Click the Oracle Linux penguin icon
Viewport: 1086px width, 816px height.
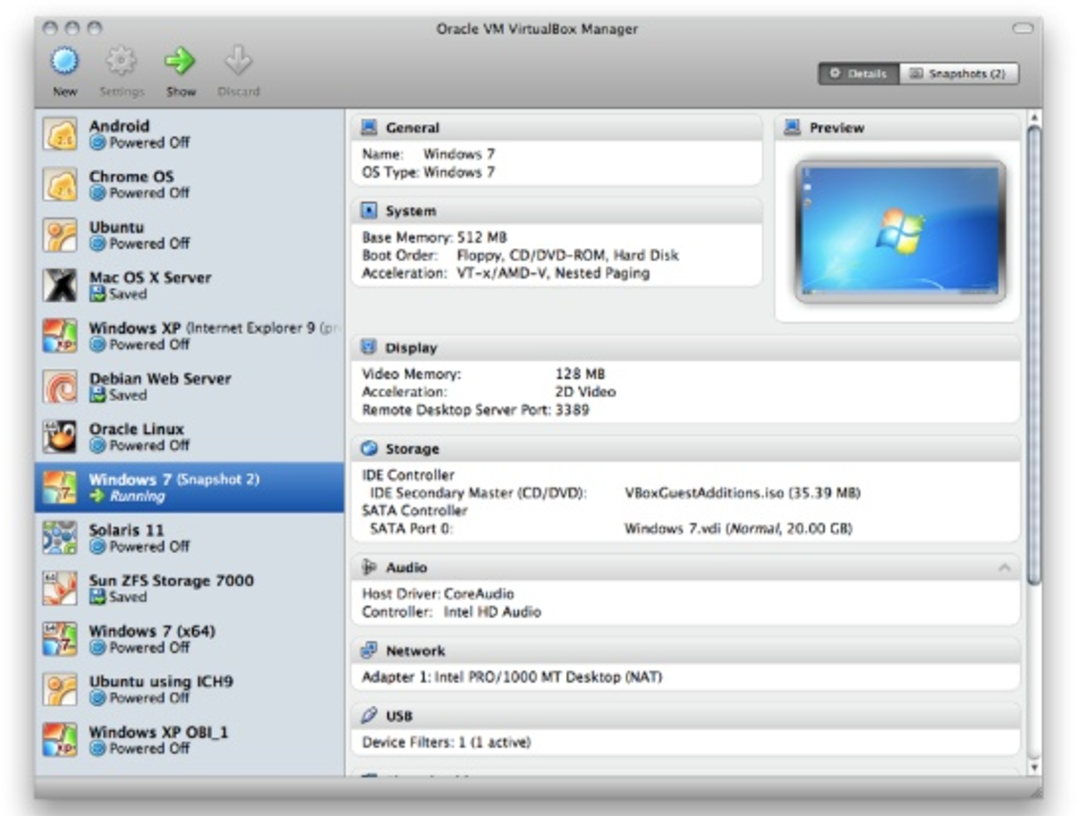click(x=60, y=438)
